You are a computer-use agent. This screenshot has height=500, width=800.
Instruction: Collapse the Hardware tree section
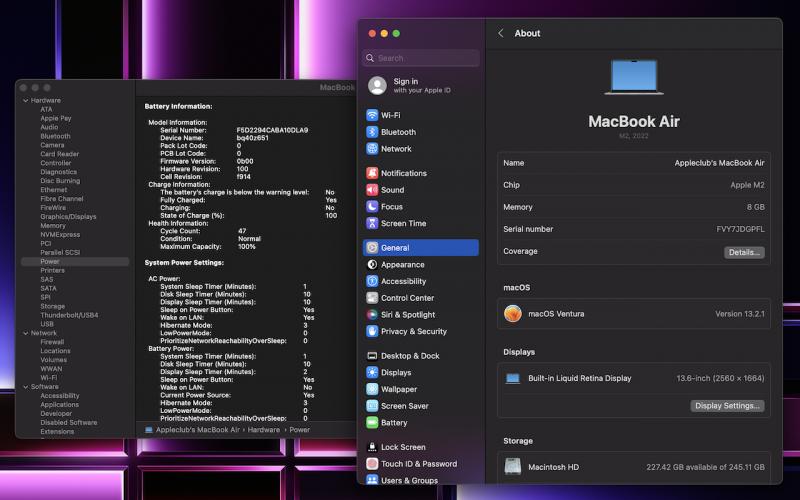[26, 101]
